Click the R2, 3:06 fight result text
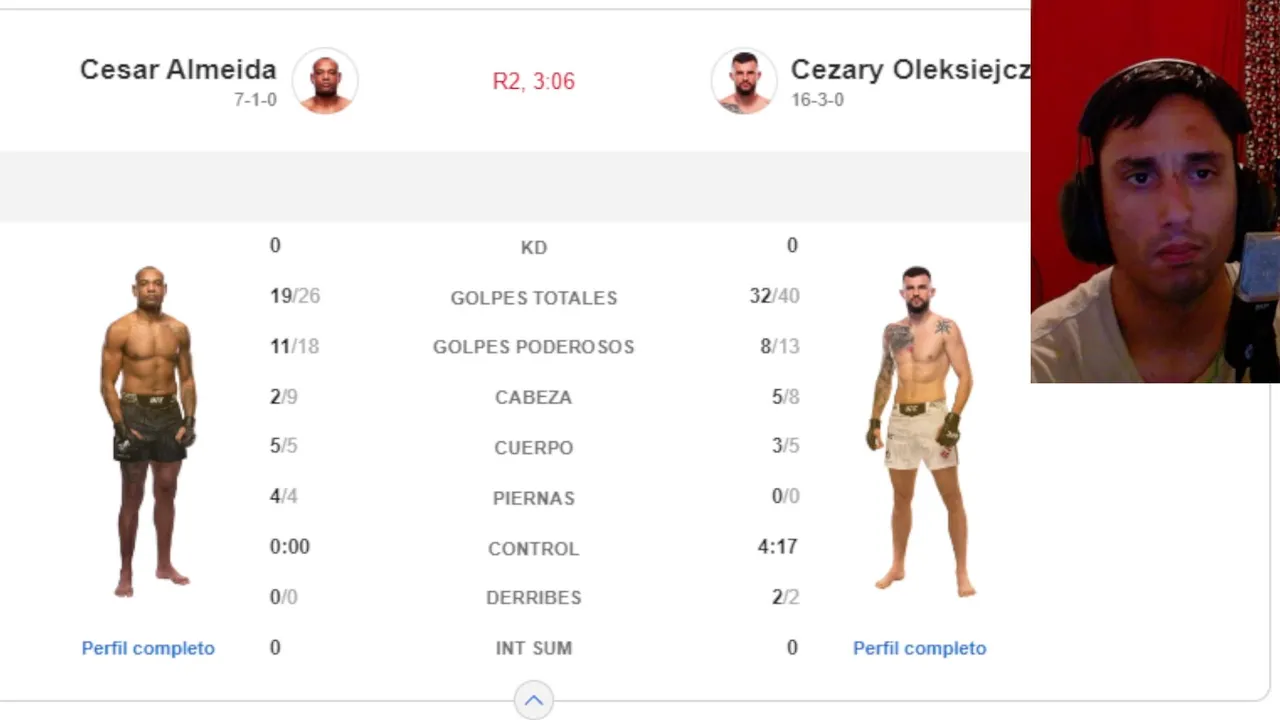 [533, 81]
